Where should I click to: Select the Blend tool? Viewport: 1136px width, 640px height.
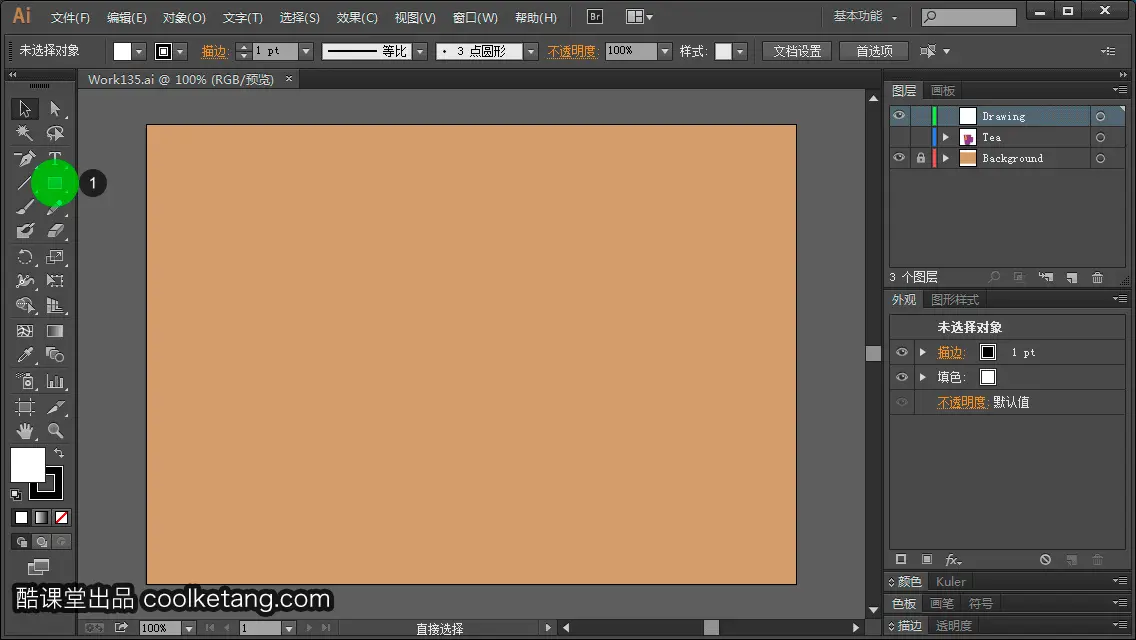pyautogui.click(x=55, y=355)
